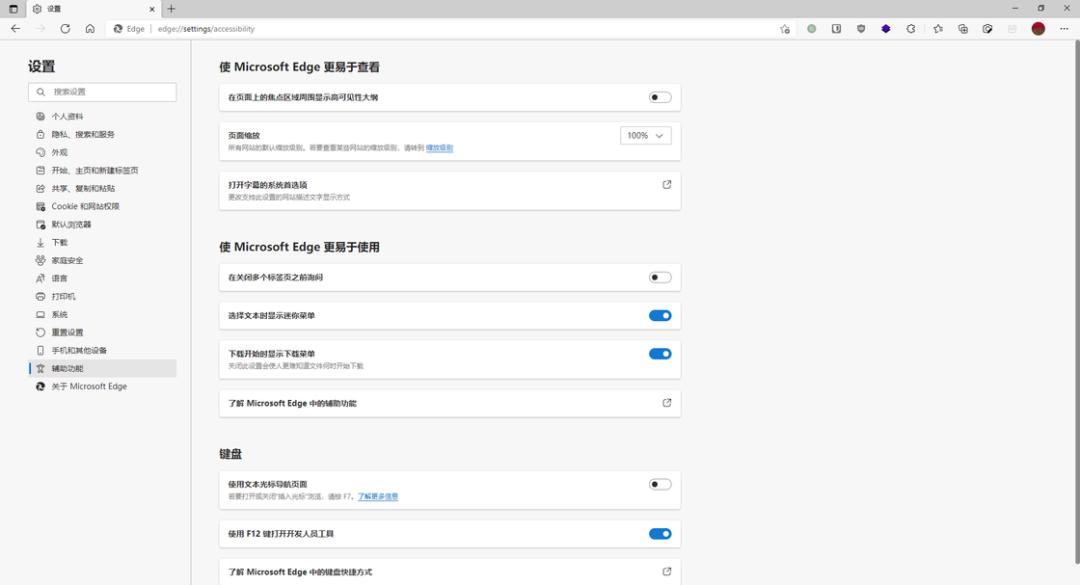Reload the page with the refresh icon
Image resolution: width=1080 pixels, height=585 pixels.
coord(65,29)
